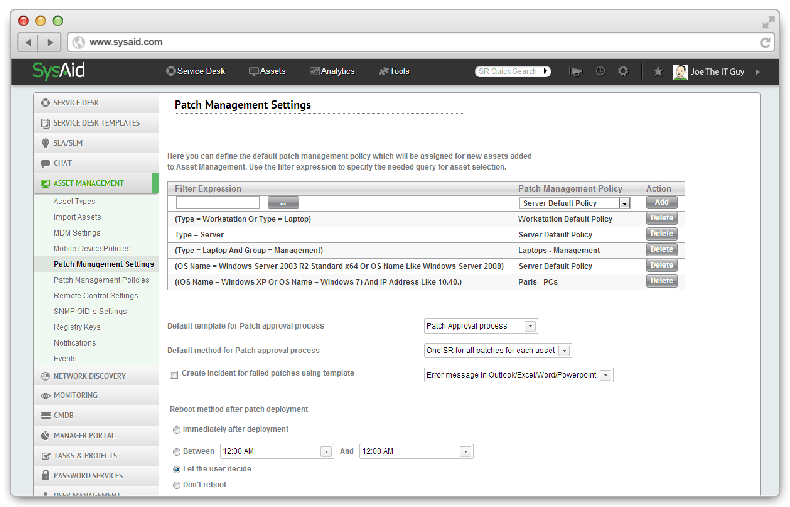This screenshot has width=790, height=507.
Task: Enable Create incident for failed patches checkbox
Action: (174, 375)
